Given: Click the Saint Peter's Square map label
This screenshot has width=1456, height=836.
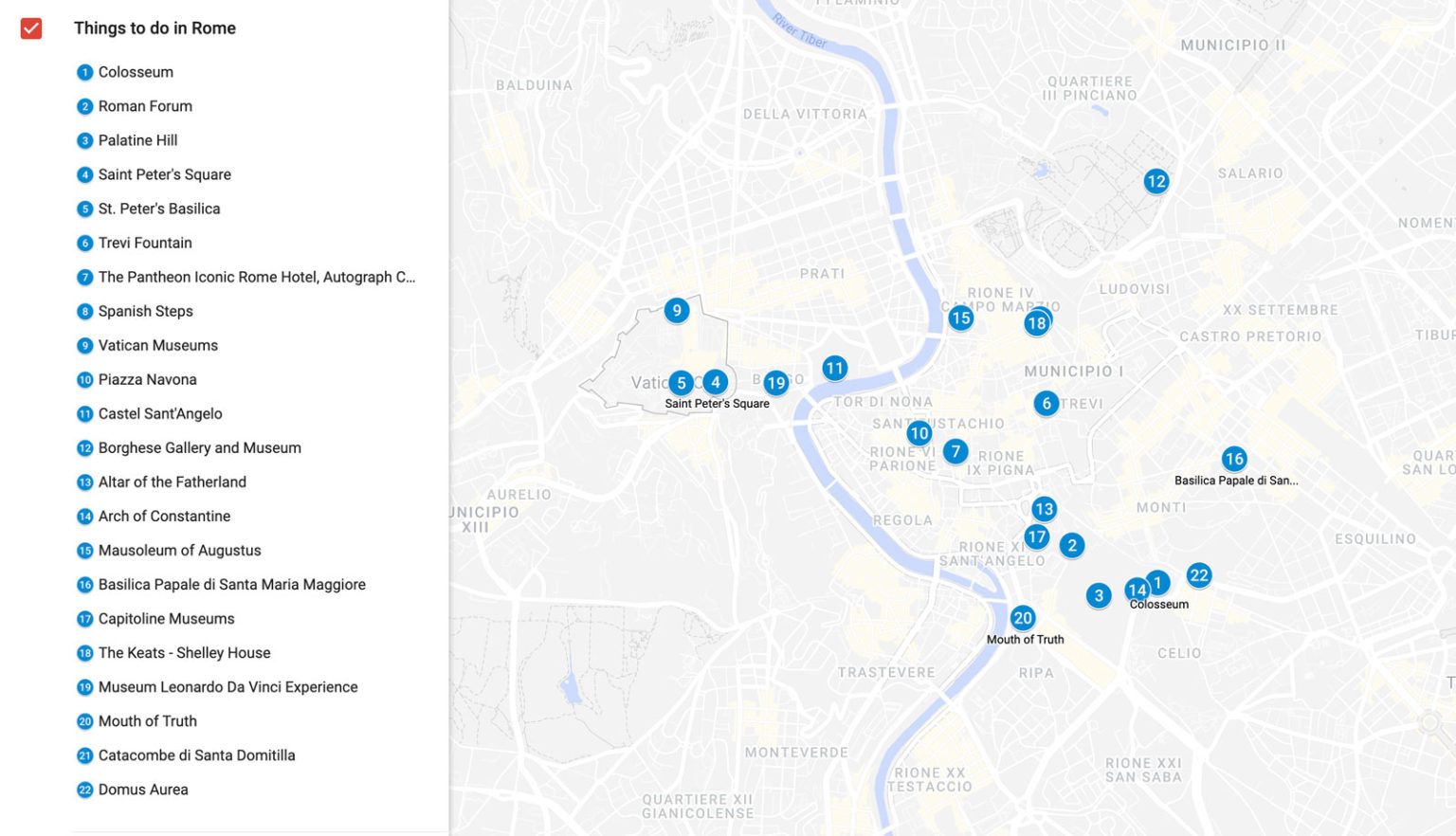Looking at the screenshot, I should pos(717,404).
